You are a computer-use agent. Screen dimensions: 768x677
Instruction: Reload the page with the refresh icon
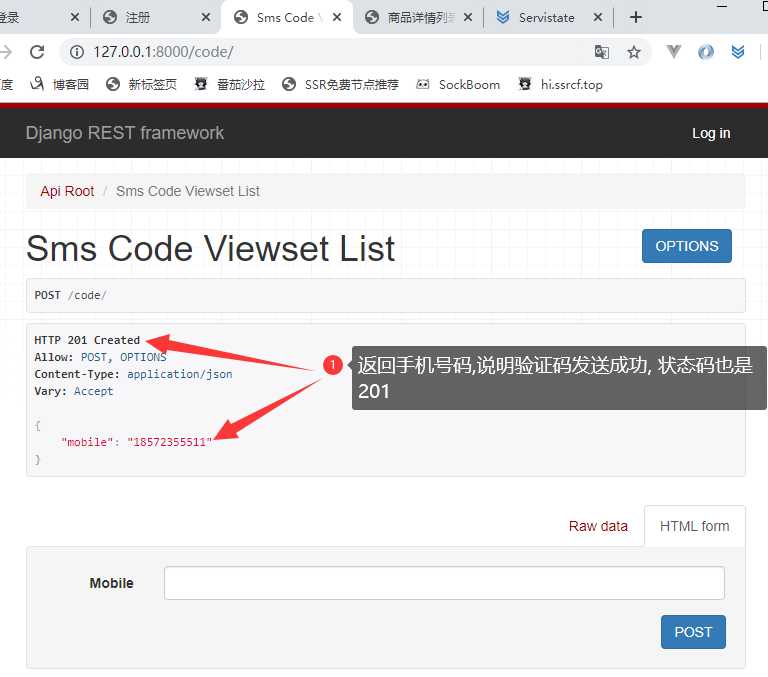37,52
